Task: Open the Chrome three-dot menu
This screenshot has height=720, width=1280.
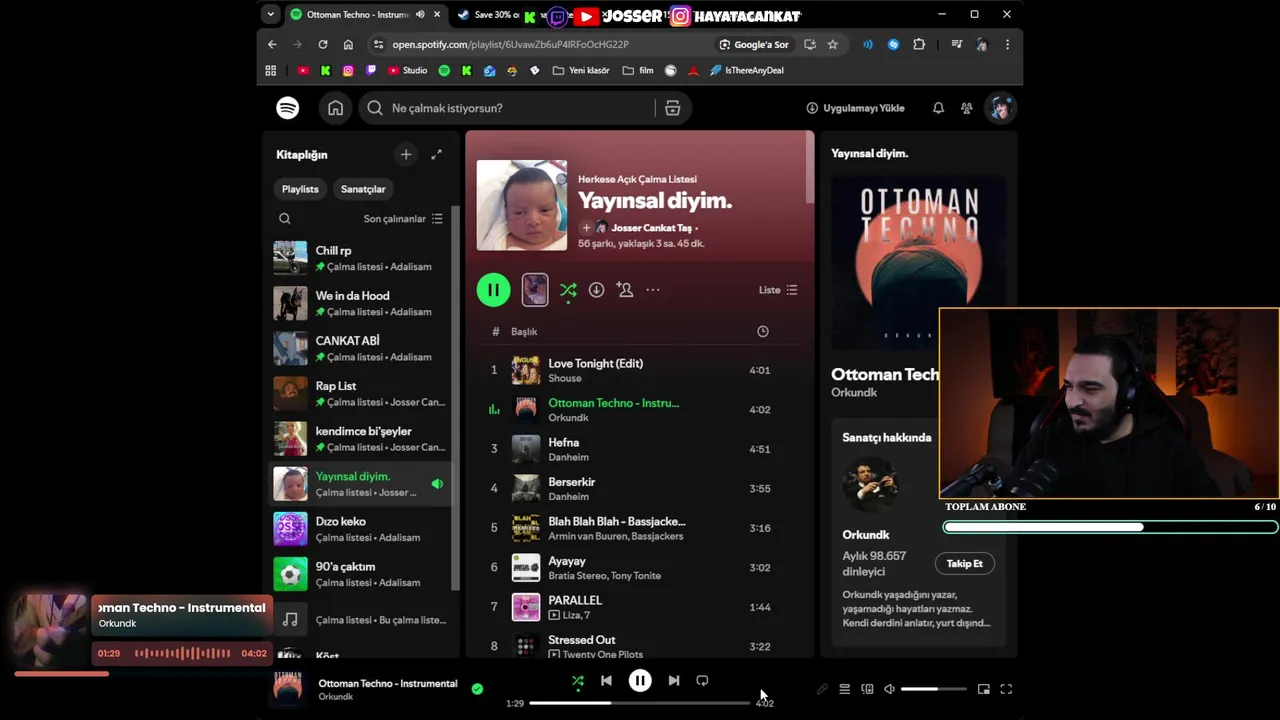Action: click(1007, 44)
